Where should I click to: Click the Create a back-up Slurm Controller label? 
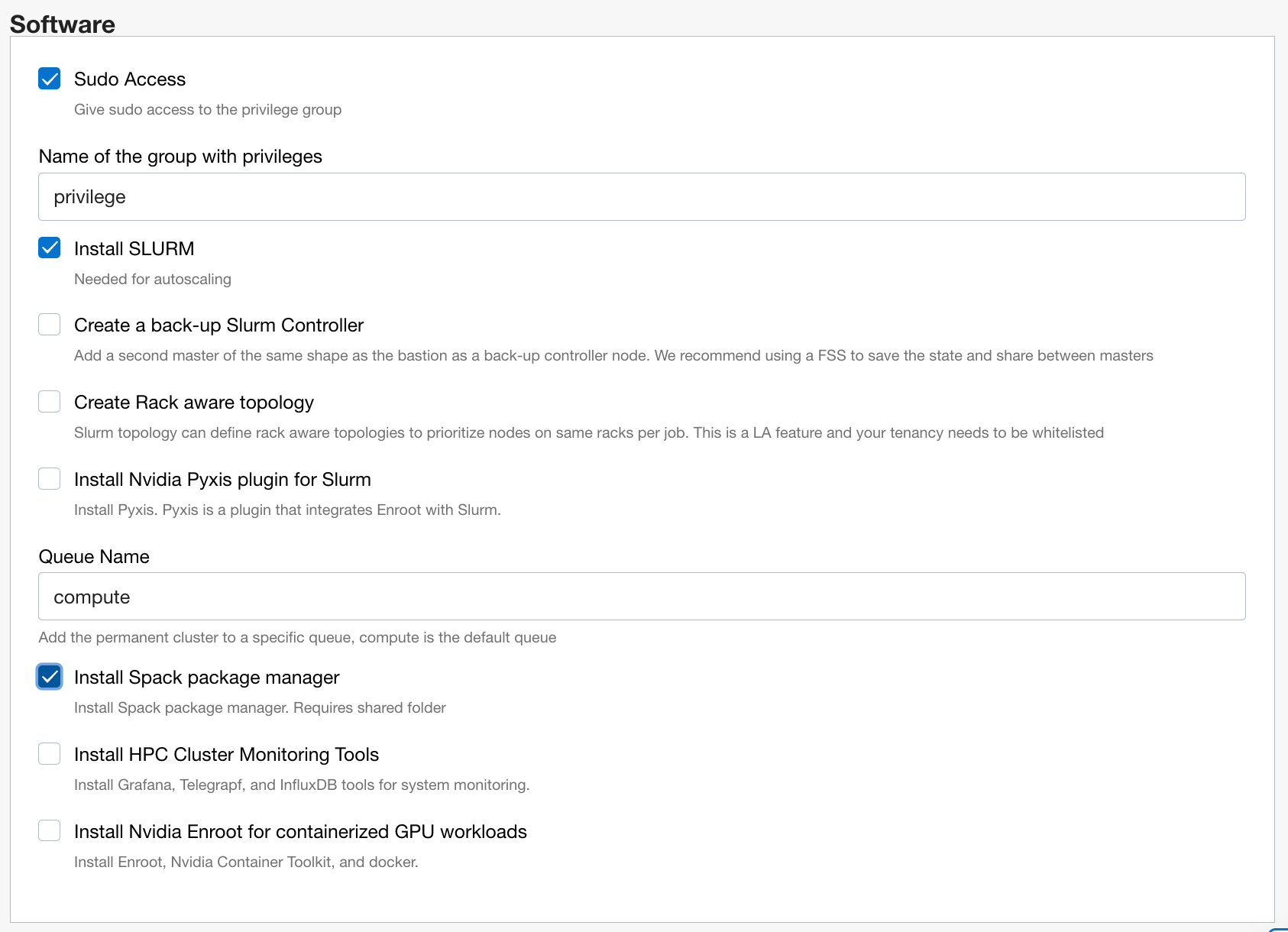pos(219,325)
